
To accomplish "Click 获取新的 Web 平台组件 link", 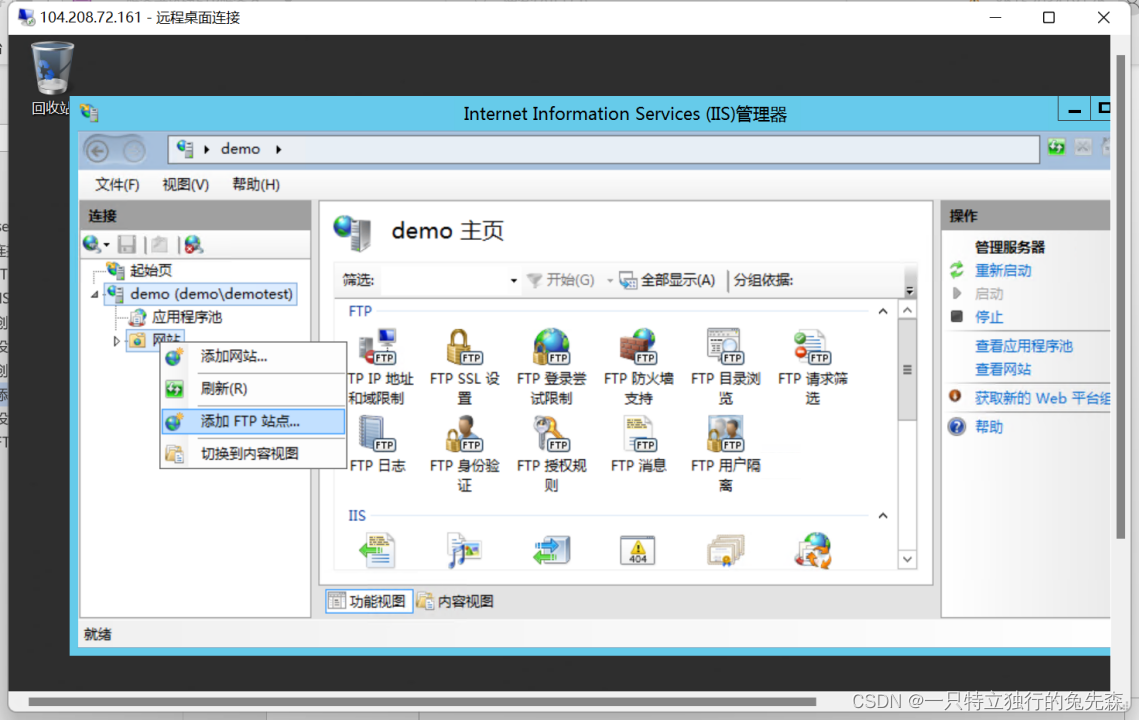I will (x=1042, y=398).
